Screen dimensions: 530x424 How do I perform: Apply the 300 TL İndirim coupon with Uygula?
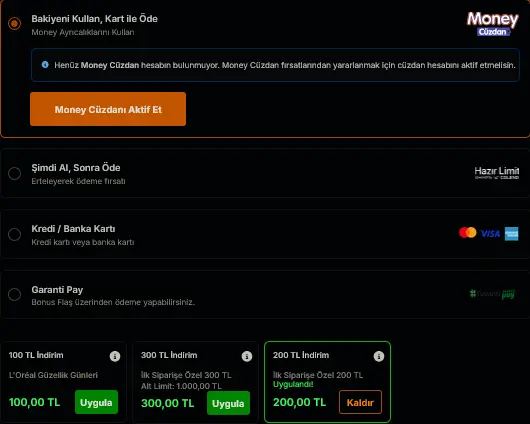click(228, 403)
